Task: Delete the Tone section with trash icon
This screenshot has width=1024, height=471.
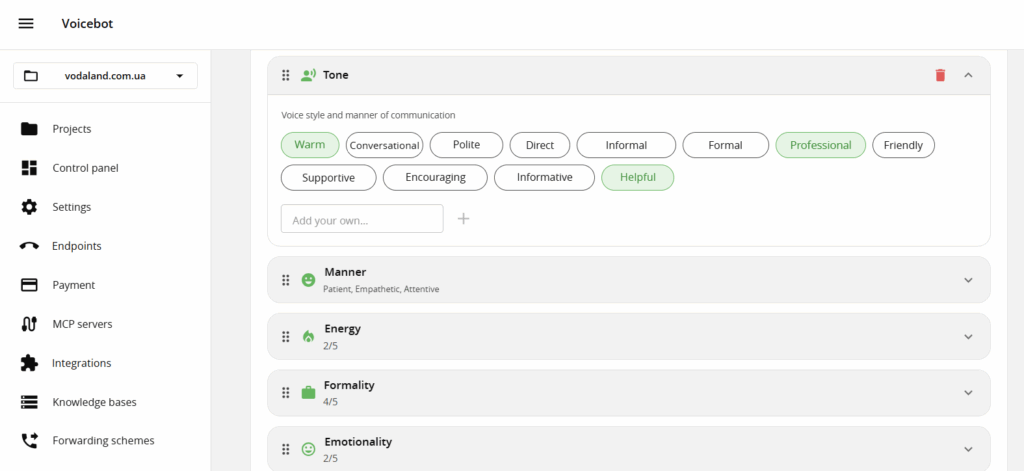Action: (940, 75)
